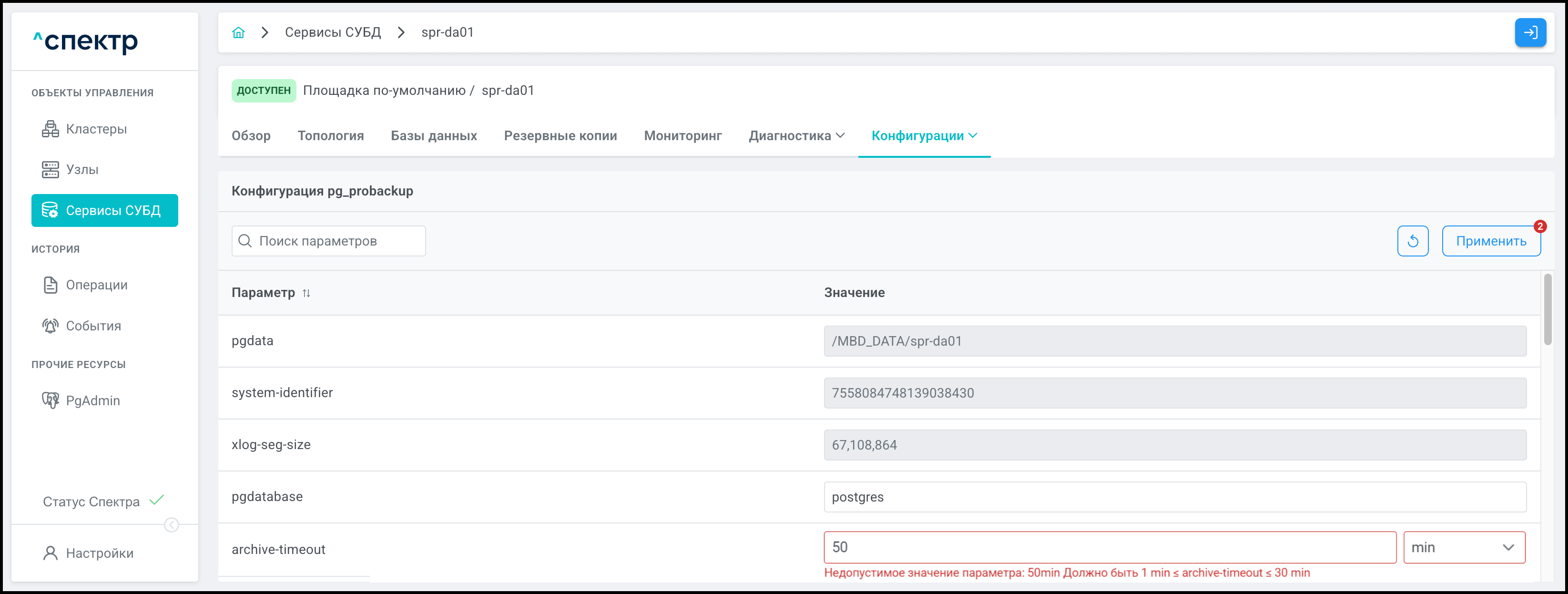Open Кластеры section from sidebar
This screenshot has width=1568, height=594.
click(x=96, y=129)
